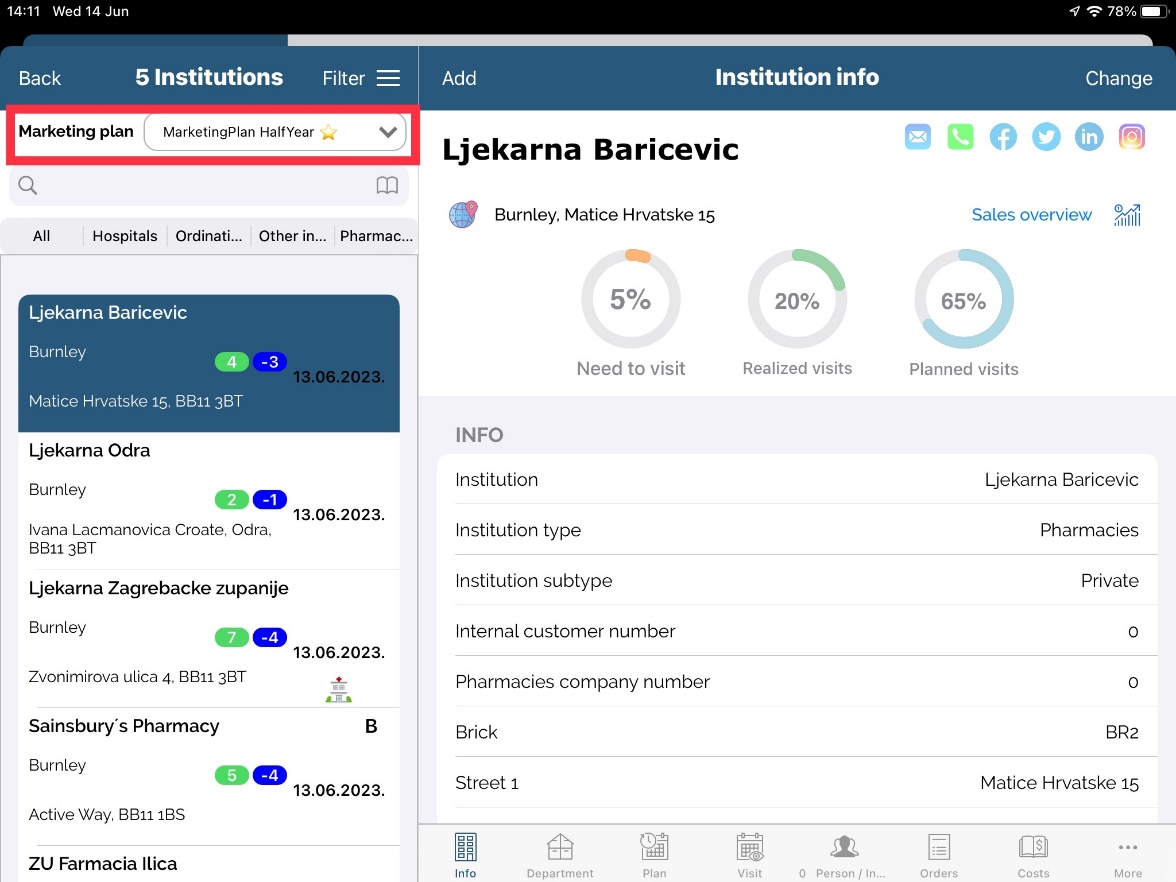Tap the Change button
This screenshot has width=1176, height=882.
[x=1118, y=78]
